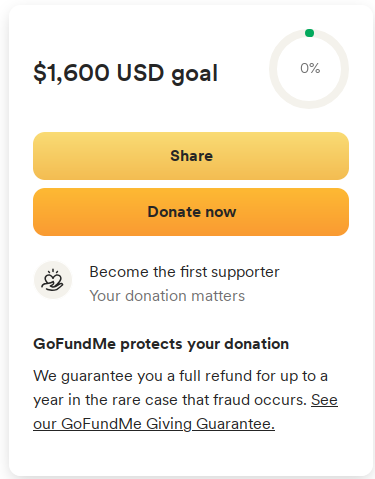Click underlined our GoFundMe Giving Guarantee line

click(x=154, y=424)
